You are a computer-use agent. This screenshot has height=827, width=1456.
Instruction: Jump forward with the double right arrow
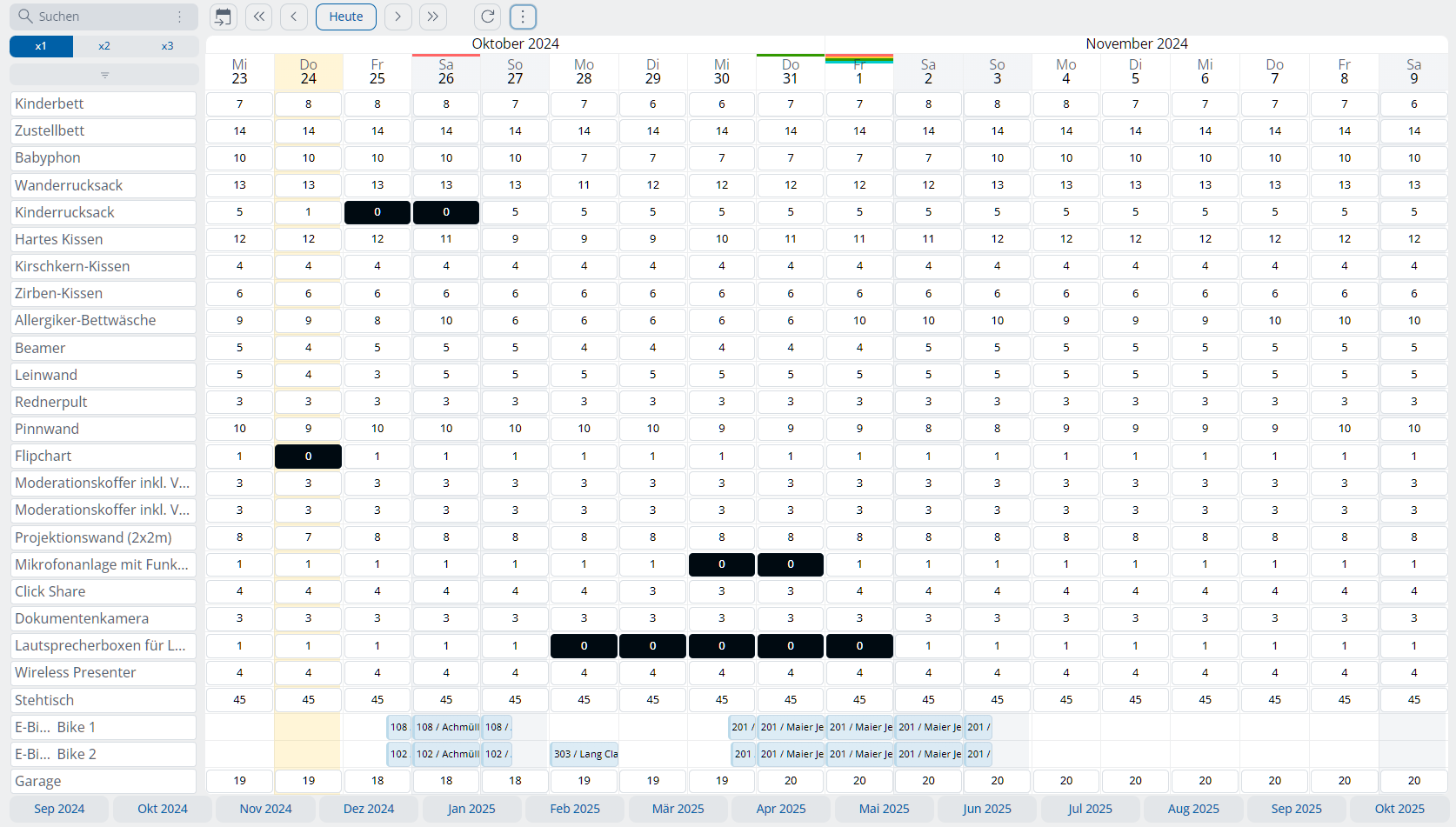[x=433, y=17]
